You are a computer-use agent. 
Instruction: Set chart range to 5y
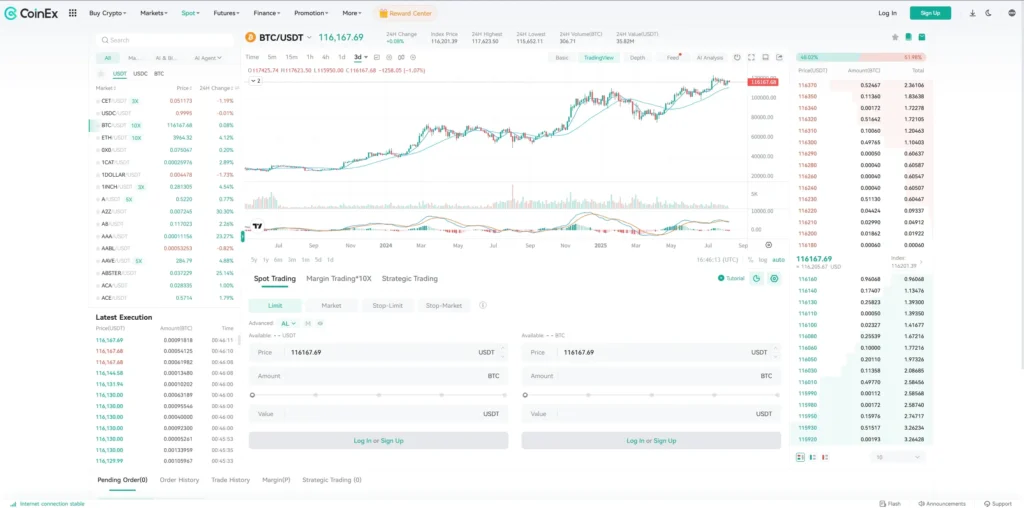(254, 259)
